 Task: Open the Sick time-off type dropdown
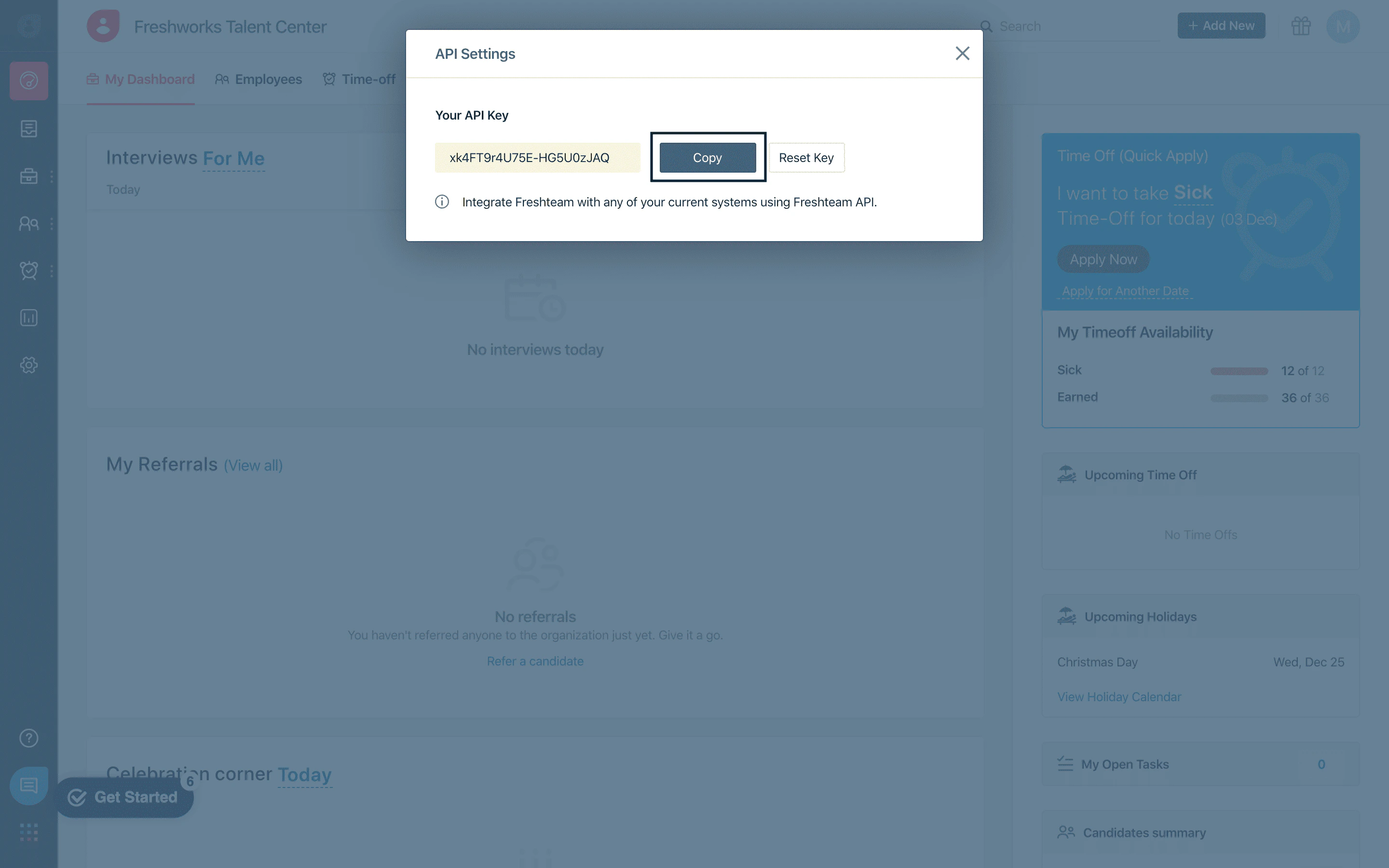tap(1193, 193)
